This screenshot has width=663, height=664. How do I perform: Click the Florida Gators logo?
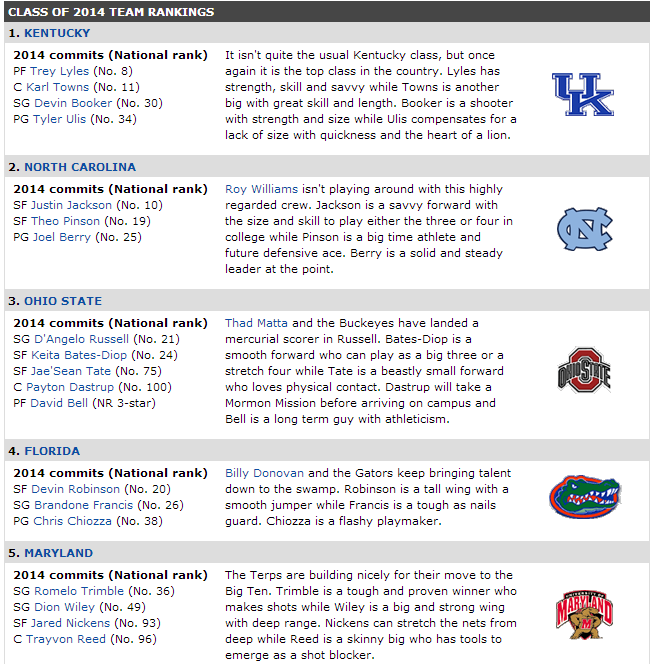[585, 497]
